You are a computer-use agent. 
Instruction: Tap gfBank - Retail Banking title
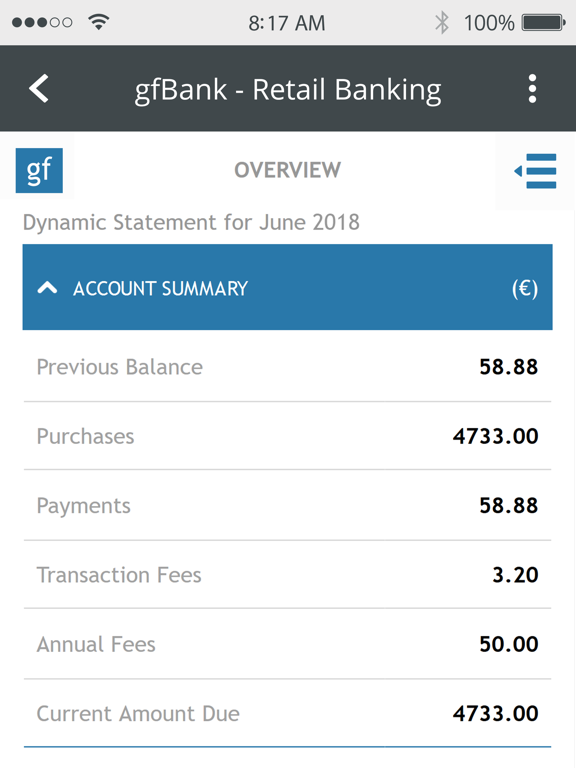pyautogui.click(x=288, y=90)
